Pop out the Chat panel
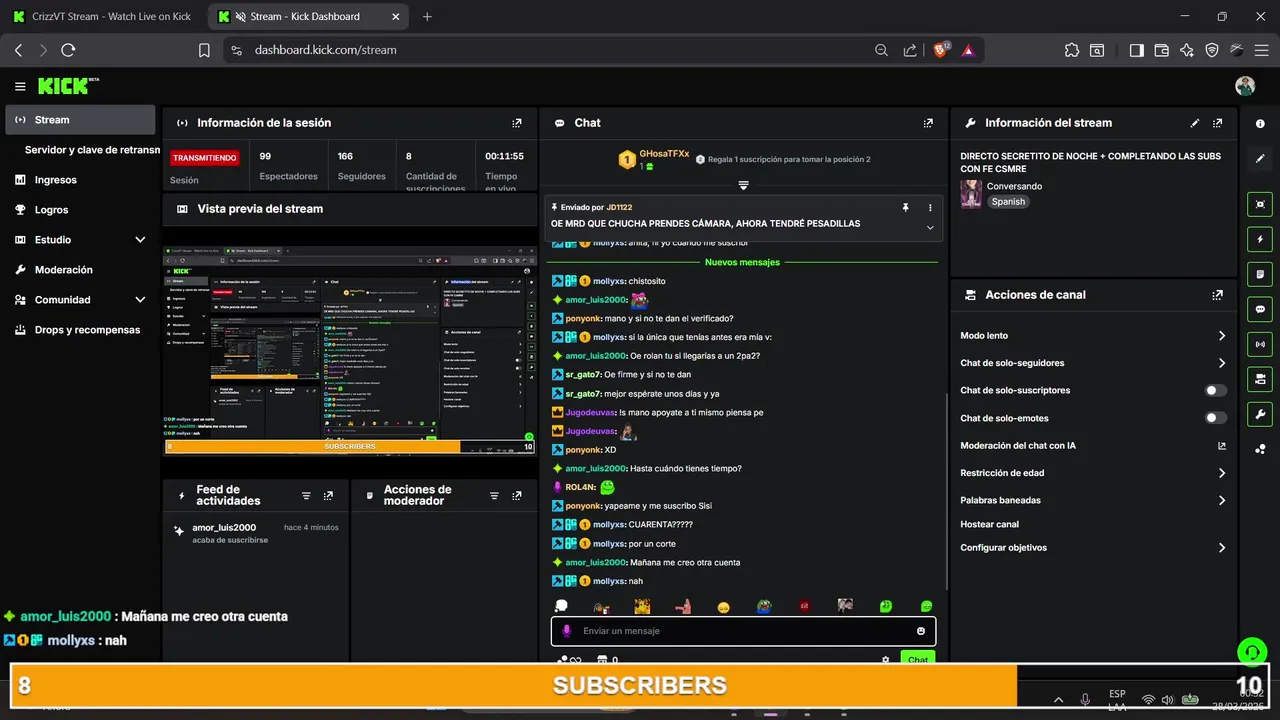This screenshot has height=720, width=1280. (x=928, y=123)
